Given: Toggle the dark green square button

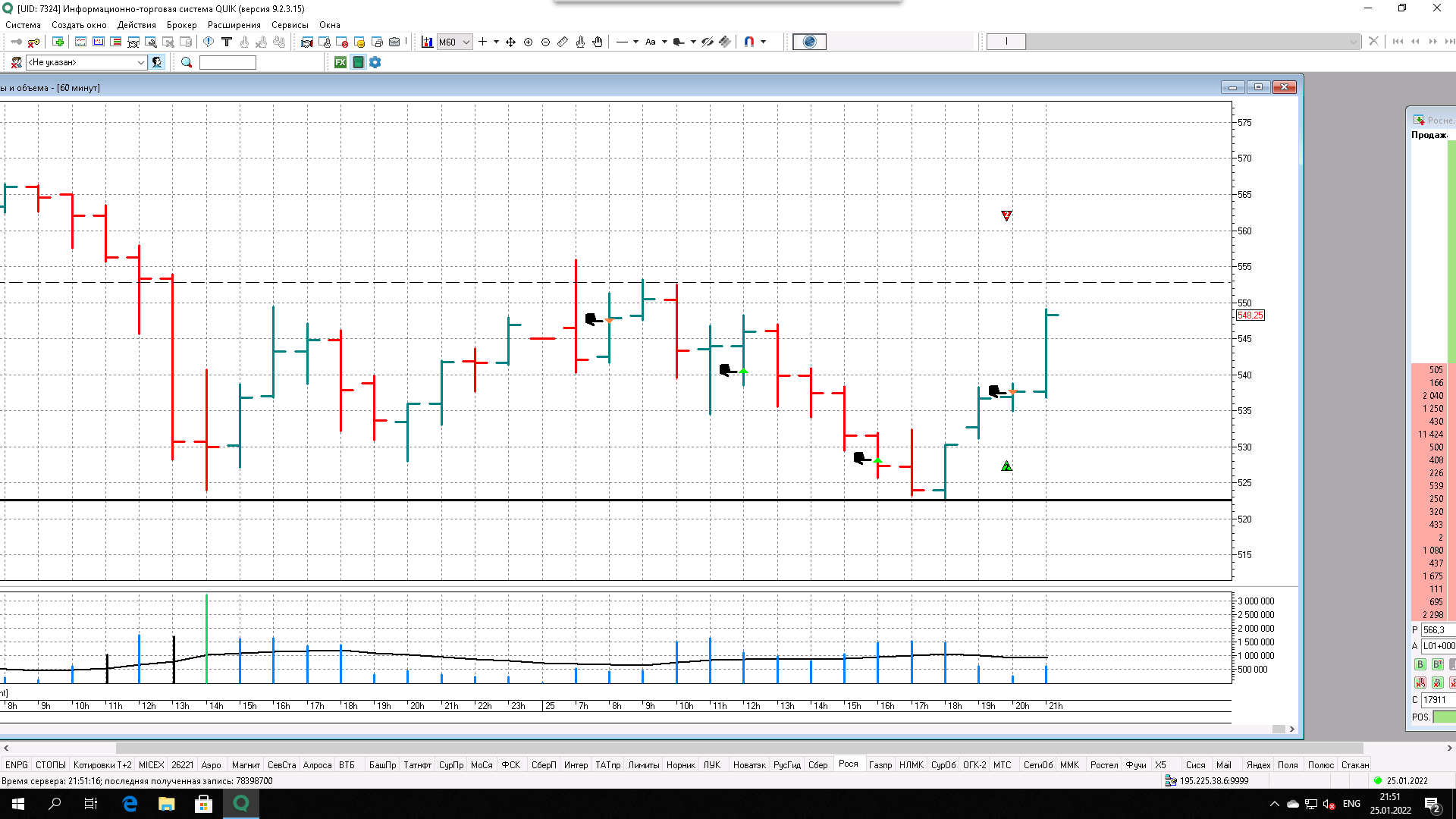Looking at the screenshot, I should click(358, 63).
